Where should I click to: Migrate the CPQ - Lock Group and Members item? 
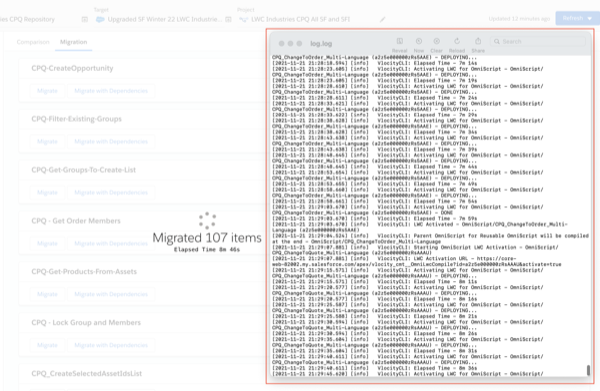coord(47,345)
